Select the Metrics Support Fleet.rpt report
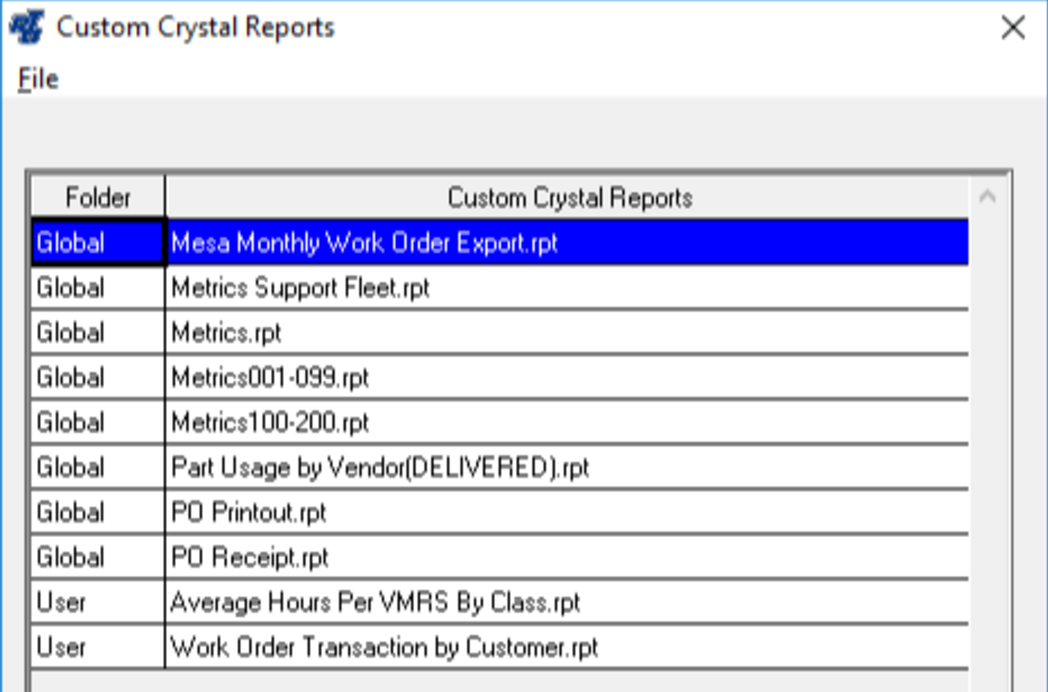Screen dimensions: 1048x692 [x=300, y=288]
